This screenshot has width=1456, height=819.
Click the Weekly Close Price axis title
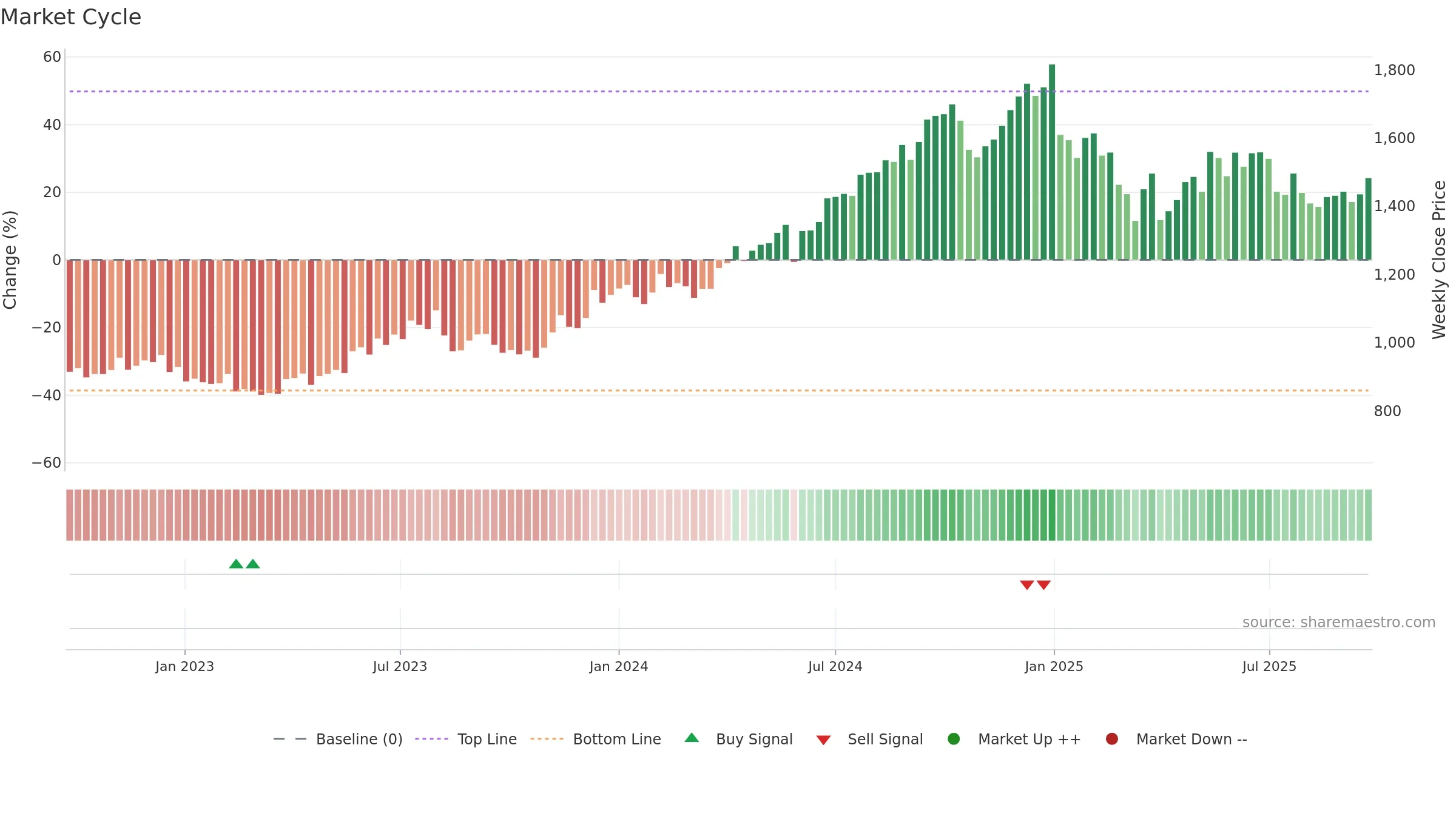coord(1439,260)
